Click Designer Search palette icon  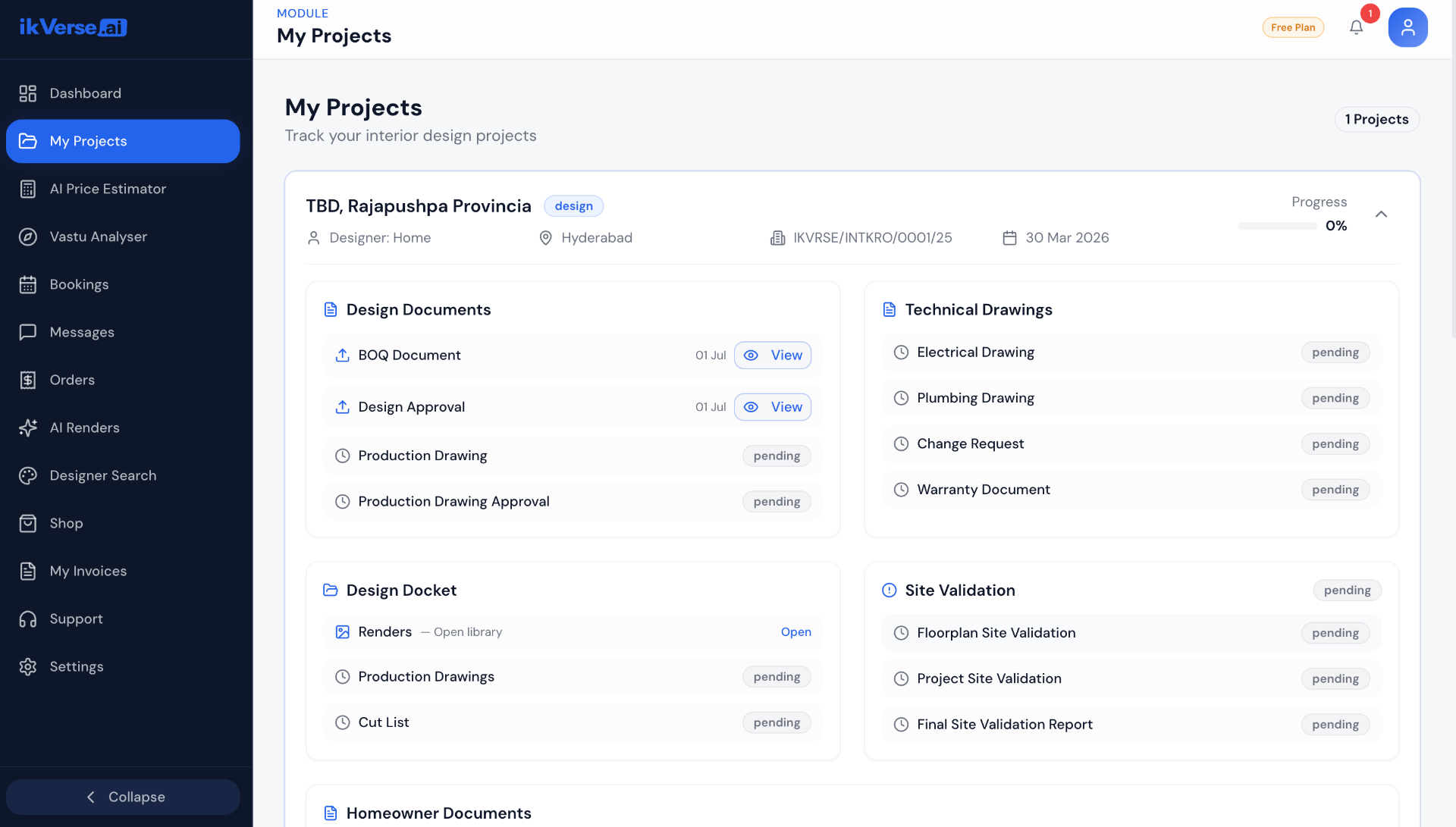[x=28, y=475]
